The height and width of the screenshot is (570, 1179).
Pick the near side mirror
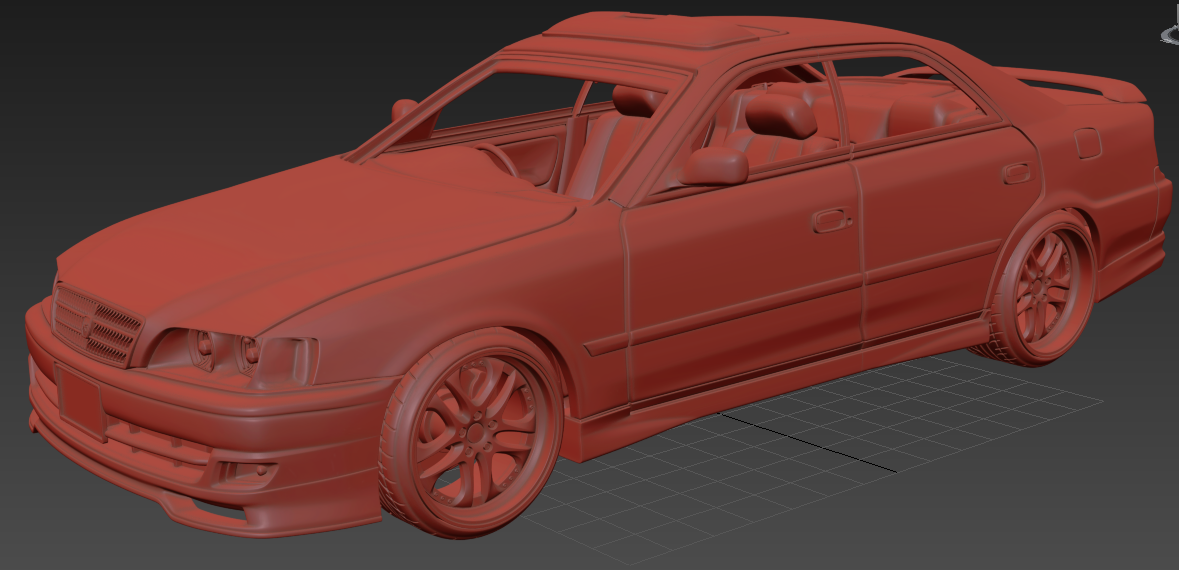pos(715,166)
